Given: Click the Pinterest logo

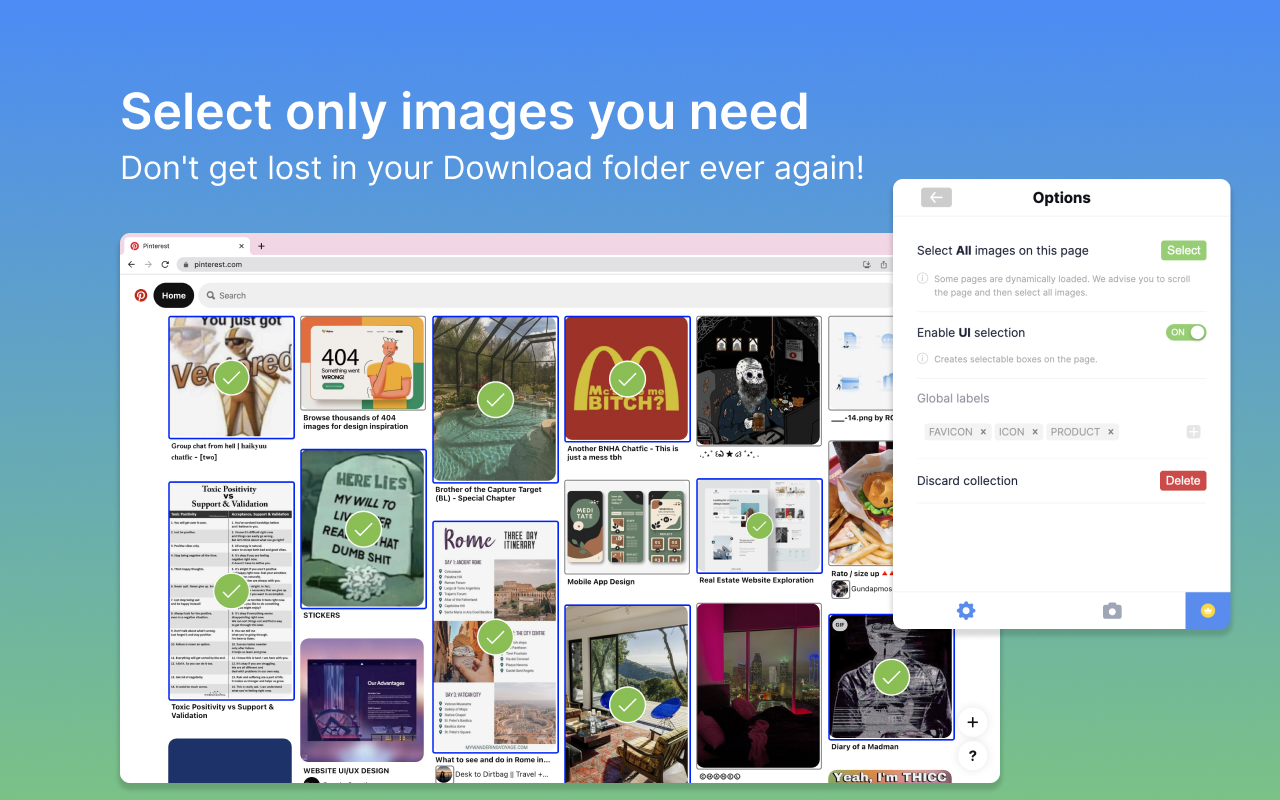Looking at the screenshot, I should pos(141,295).
